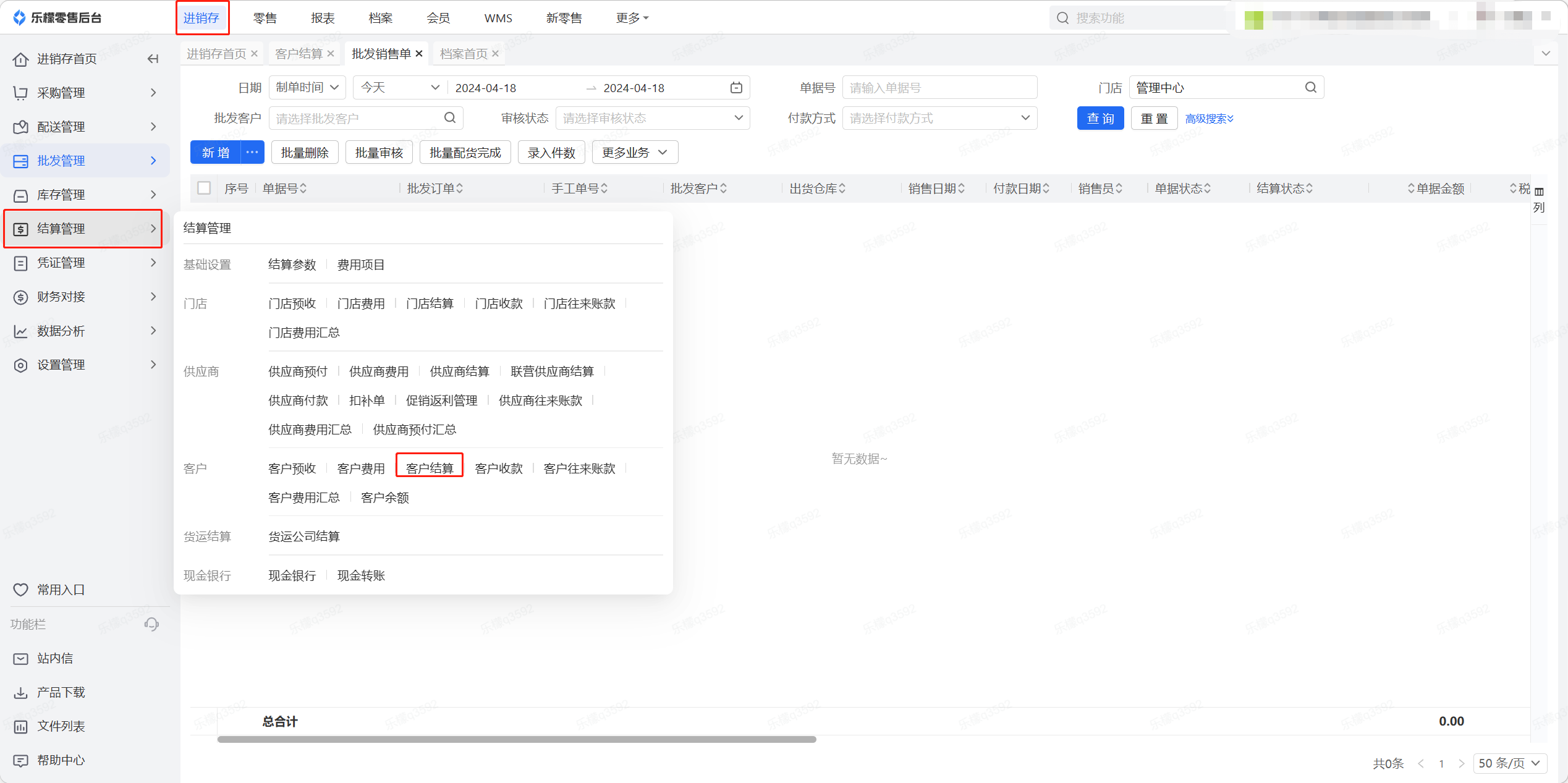Close the 档案首页 tab

tap(495, 54)
